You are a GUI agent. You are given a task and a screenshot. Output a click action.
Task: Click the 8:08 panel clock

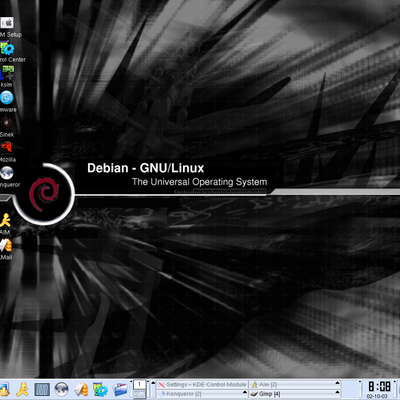coord(379,386)
